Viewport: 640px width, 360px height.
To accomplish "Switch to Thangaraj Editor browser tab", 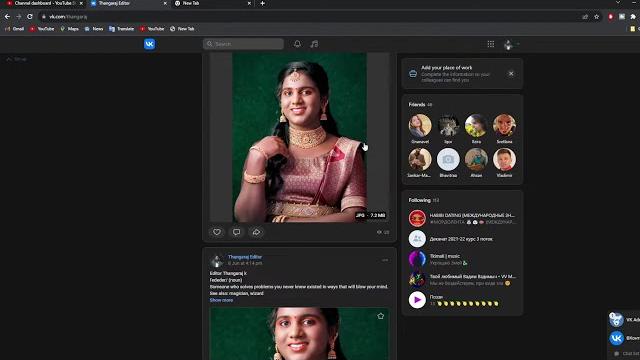I will [129, 3].
